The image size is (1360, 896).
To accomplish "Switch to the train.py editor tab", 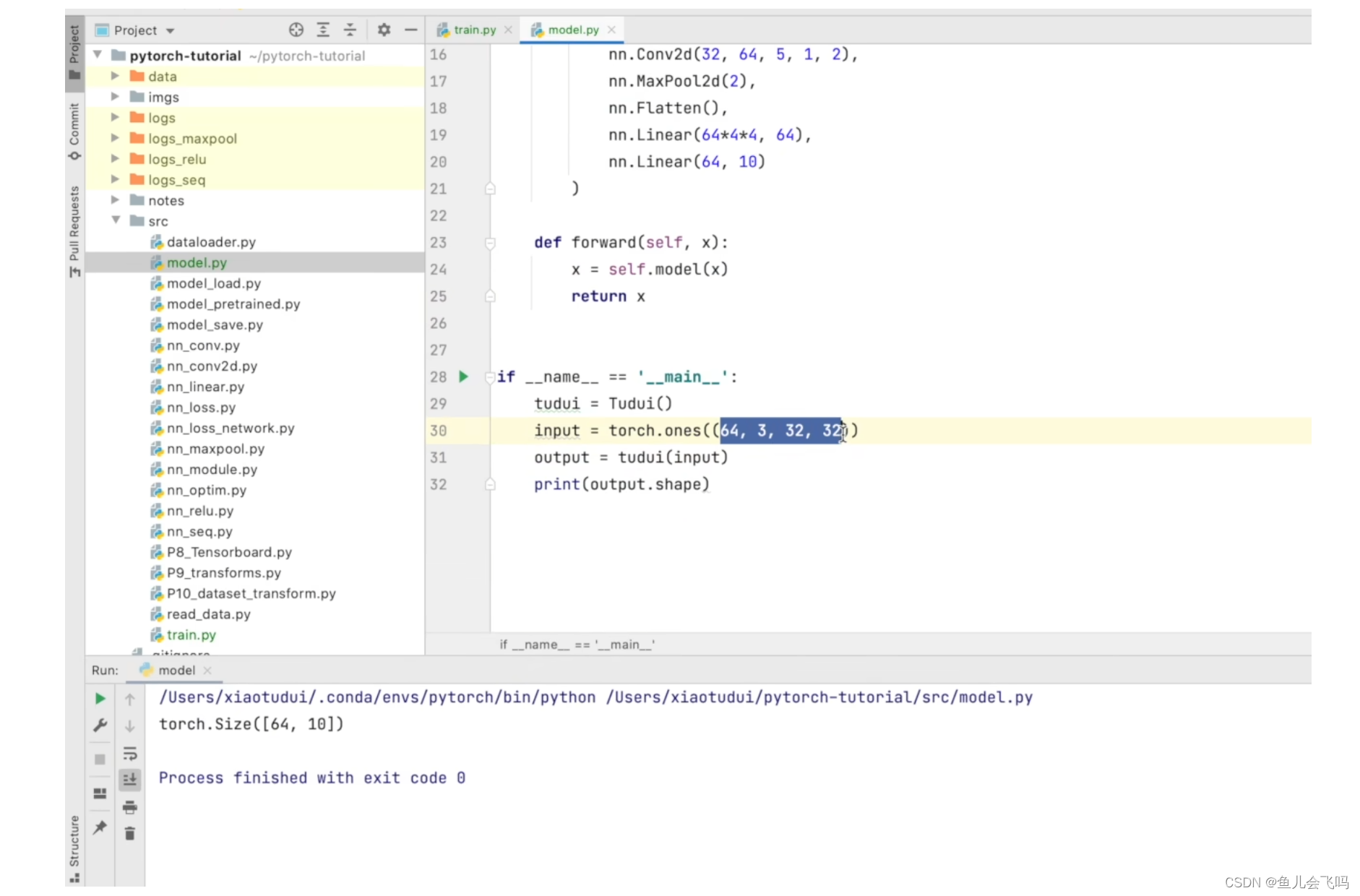I will (x=473, y=30).
